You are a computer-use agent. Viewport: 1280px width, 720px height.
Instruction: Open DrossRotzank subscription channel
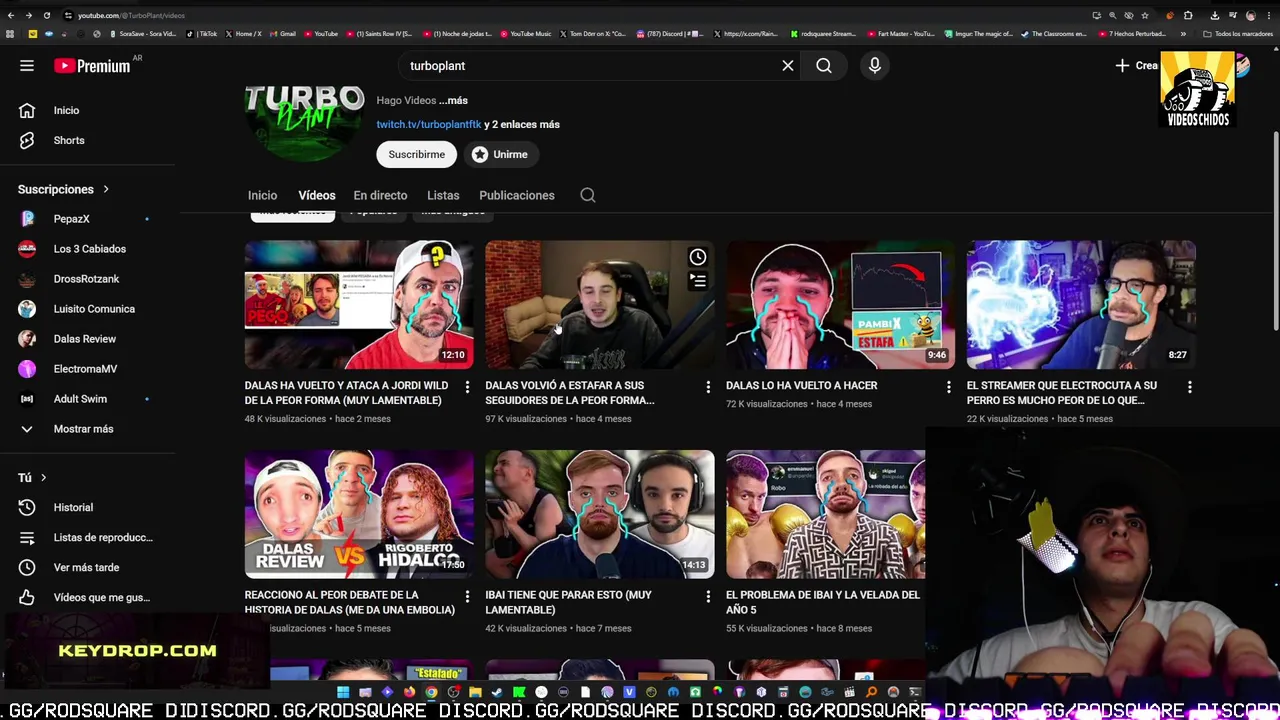pos(86,279)
